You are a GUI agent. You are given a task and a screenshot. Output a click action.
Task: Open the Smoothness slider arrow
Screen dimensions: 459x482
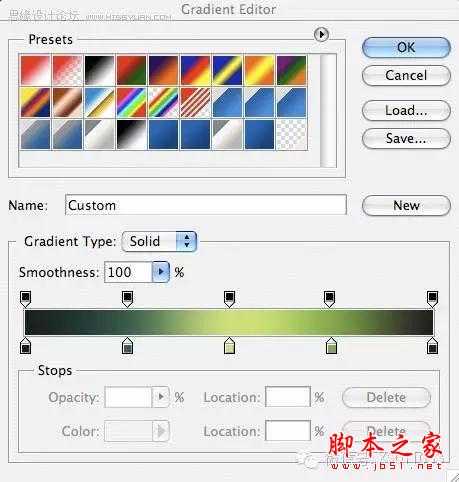tap(161, 272)
